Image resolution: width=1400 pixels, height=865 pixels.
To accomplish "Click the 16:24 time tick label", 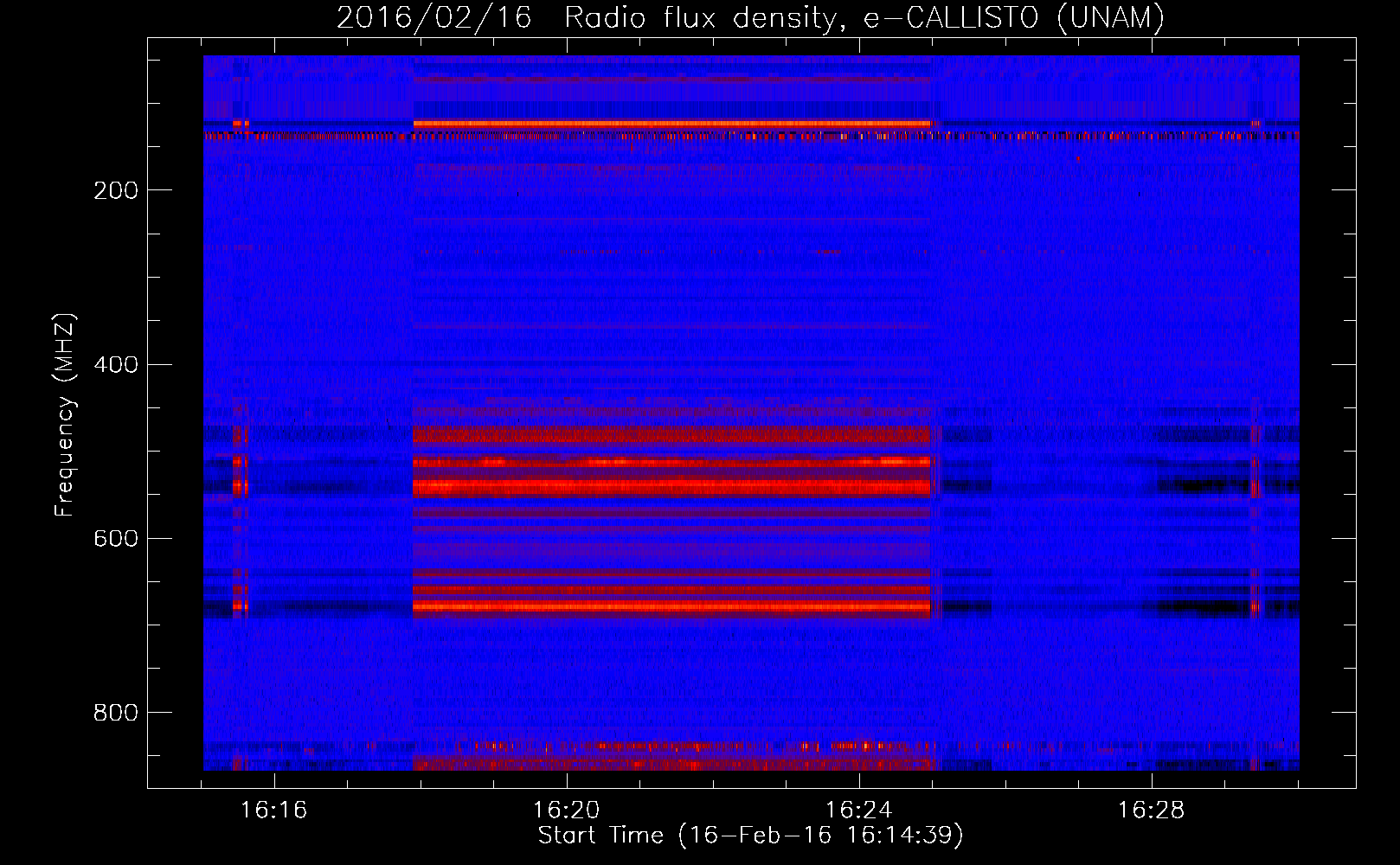I will click(859, 811).
